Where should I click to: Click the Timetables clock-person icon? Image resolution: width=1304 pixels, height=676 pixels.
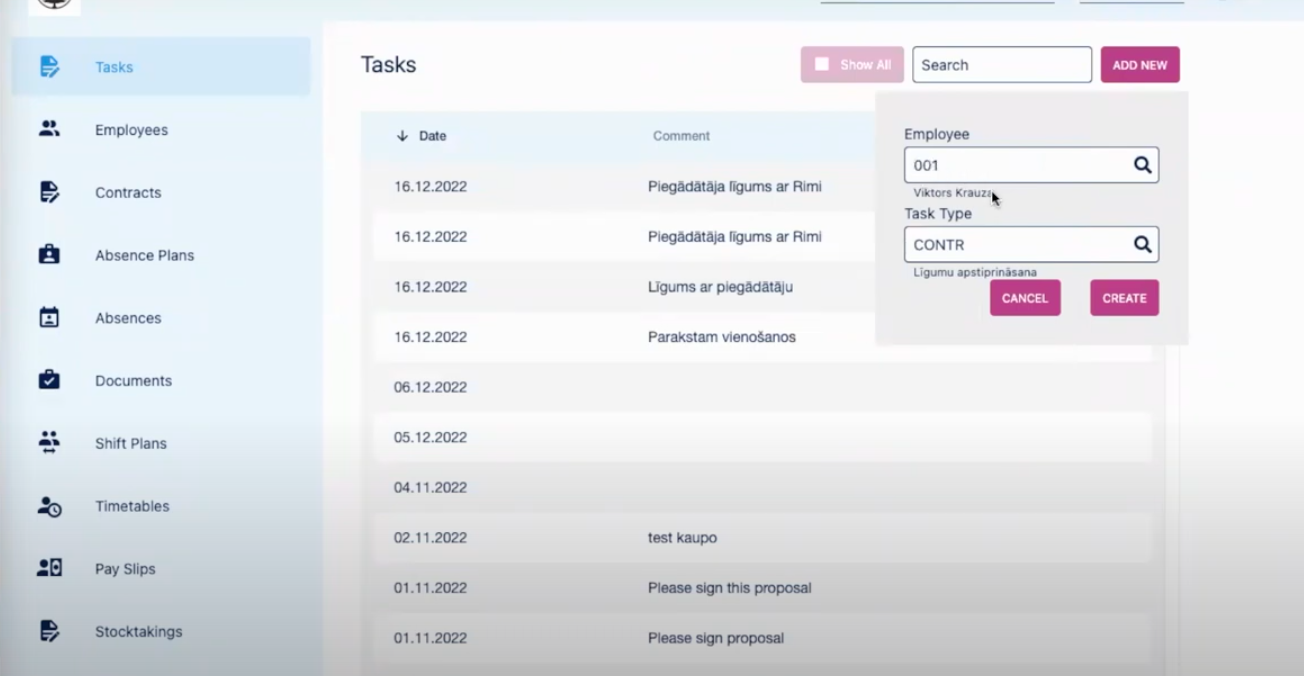point(49,506)
